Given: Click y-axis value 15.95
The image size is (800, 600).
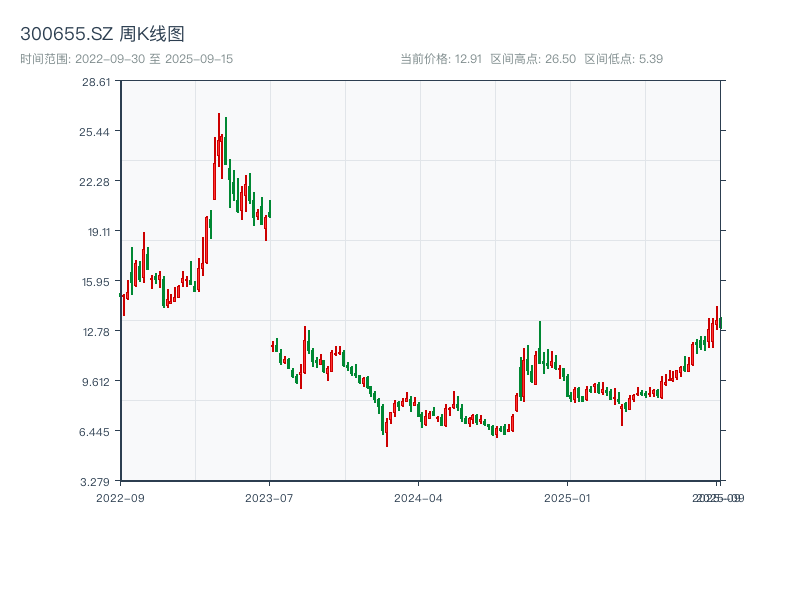Looking at the screenshot, I should (x=96, y=282).
